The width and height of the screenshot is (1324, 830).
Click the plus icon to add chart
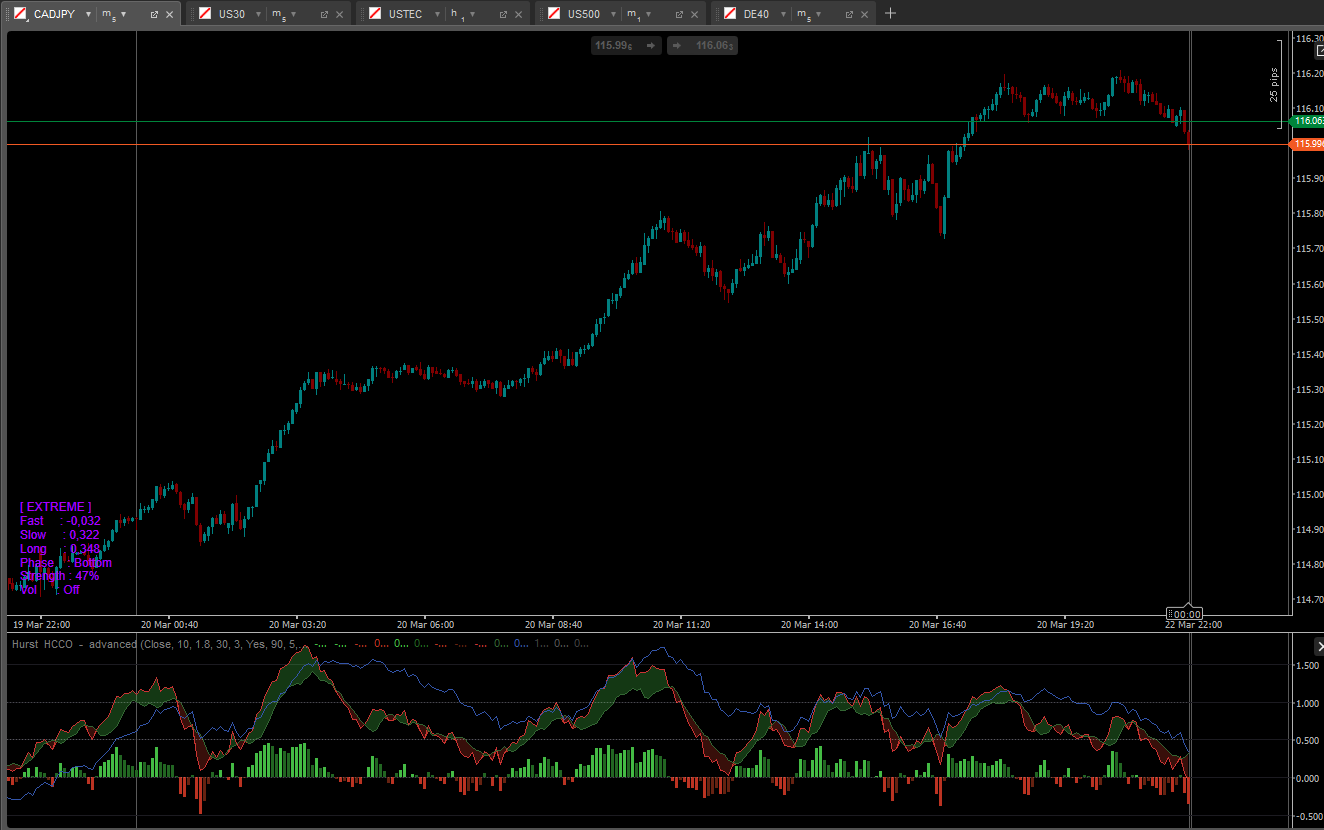coord(891,14)
